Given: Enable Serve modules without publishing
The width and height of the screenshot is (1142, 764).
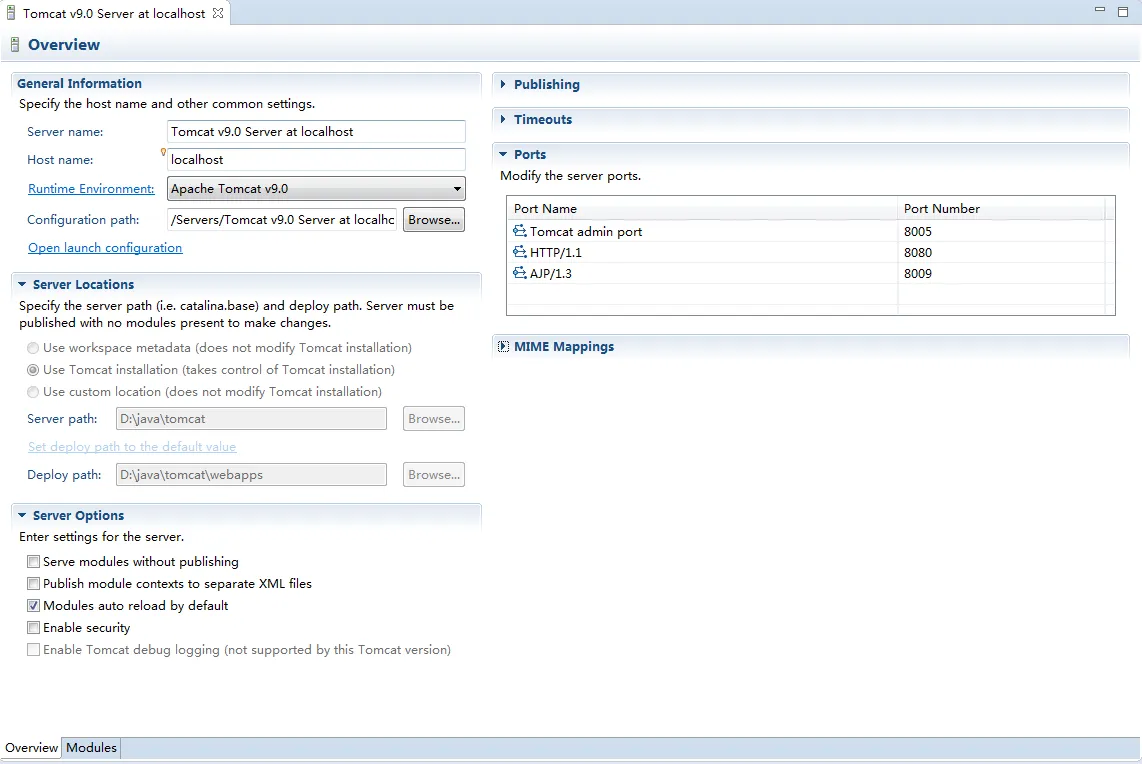Looking at the screenshot, I should click(34, 562).
